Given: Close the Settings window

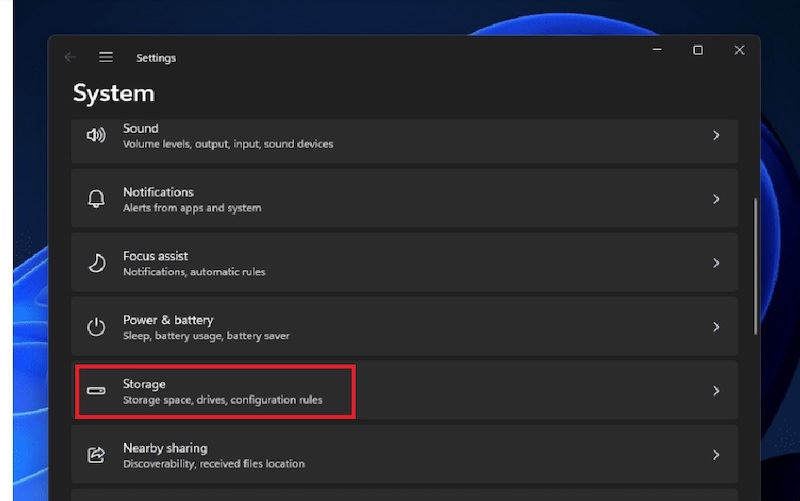Looking at the screenshot, I should click(x=739, y=50).
